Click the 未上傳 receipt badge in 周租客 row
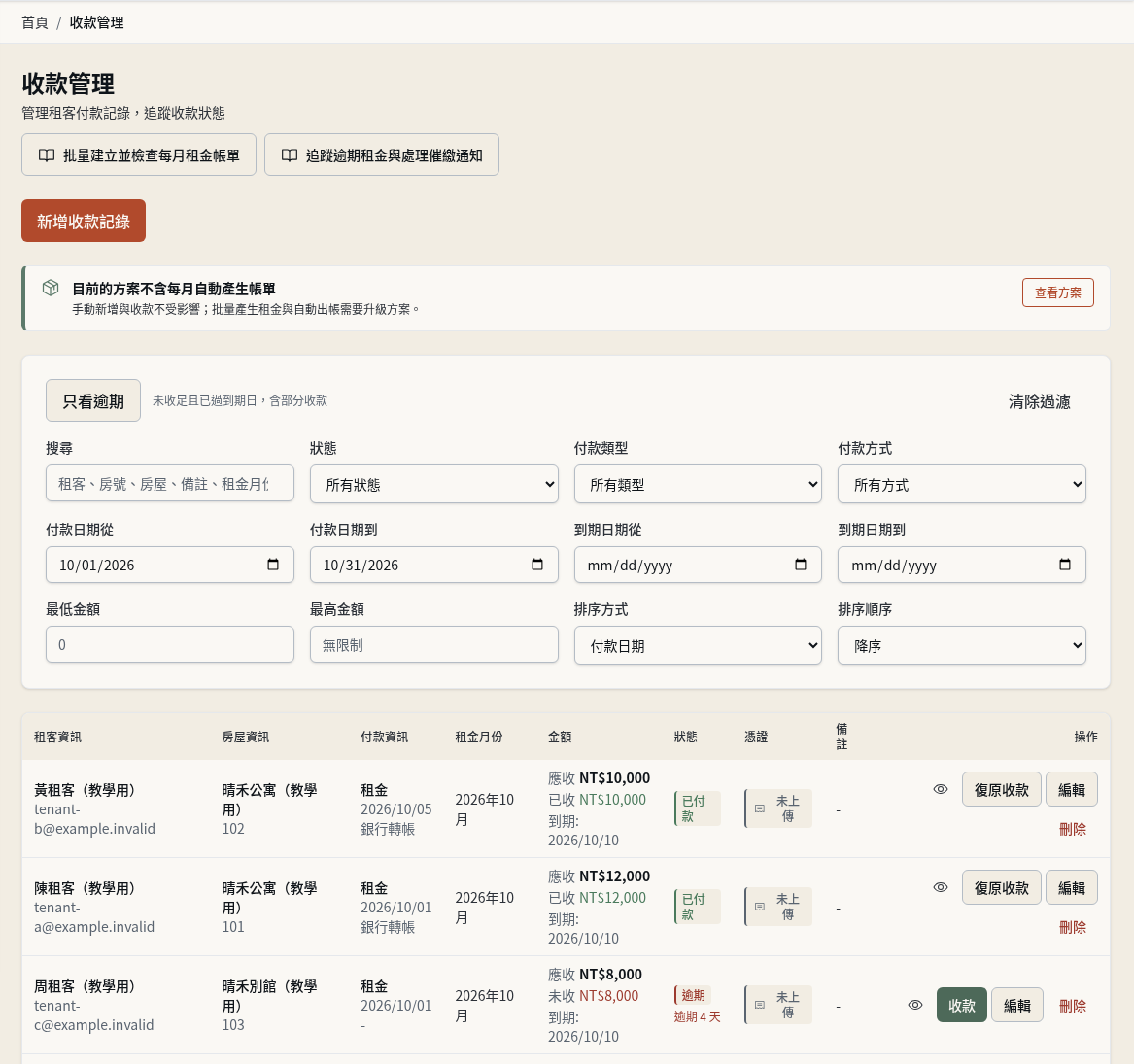The width and height of the screenshot is (1134, 1064). pos(778,1005)
